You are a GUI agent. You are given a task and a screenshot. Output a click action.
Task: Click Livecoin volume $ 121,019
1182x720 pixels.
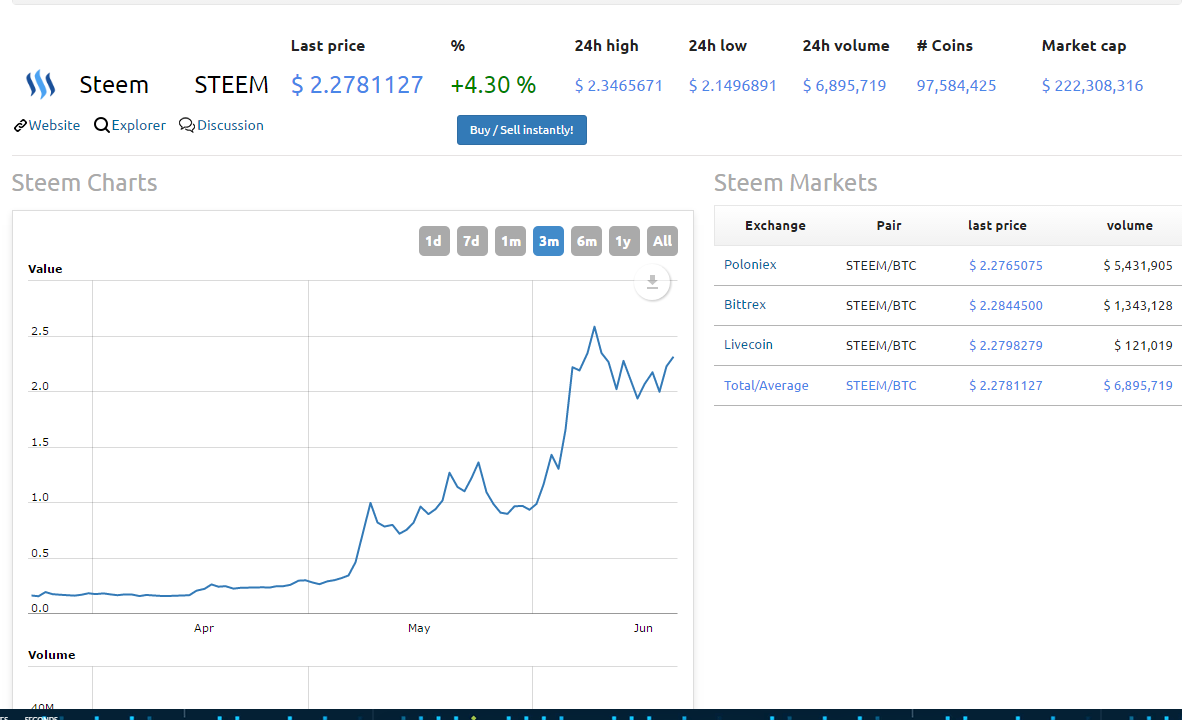(1143, 345)
